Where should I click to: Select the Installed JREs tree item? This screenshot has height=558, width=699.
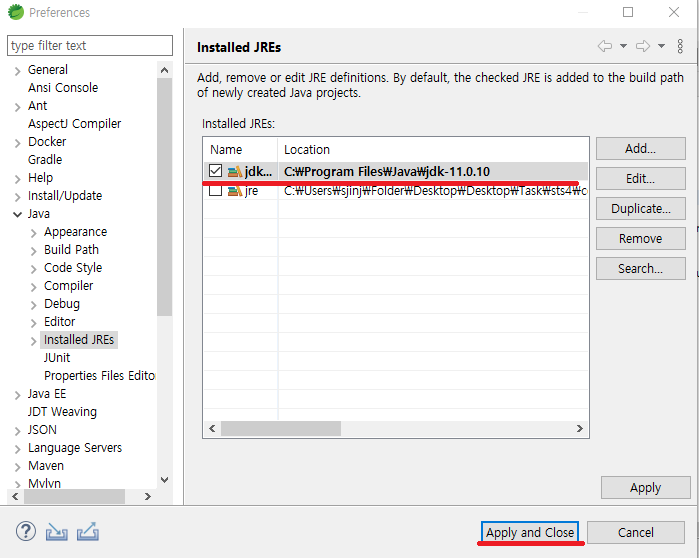pos(79,340)
